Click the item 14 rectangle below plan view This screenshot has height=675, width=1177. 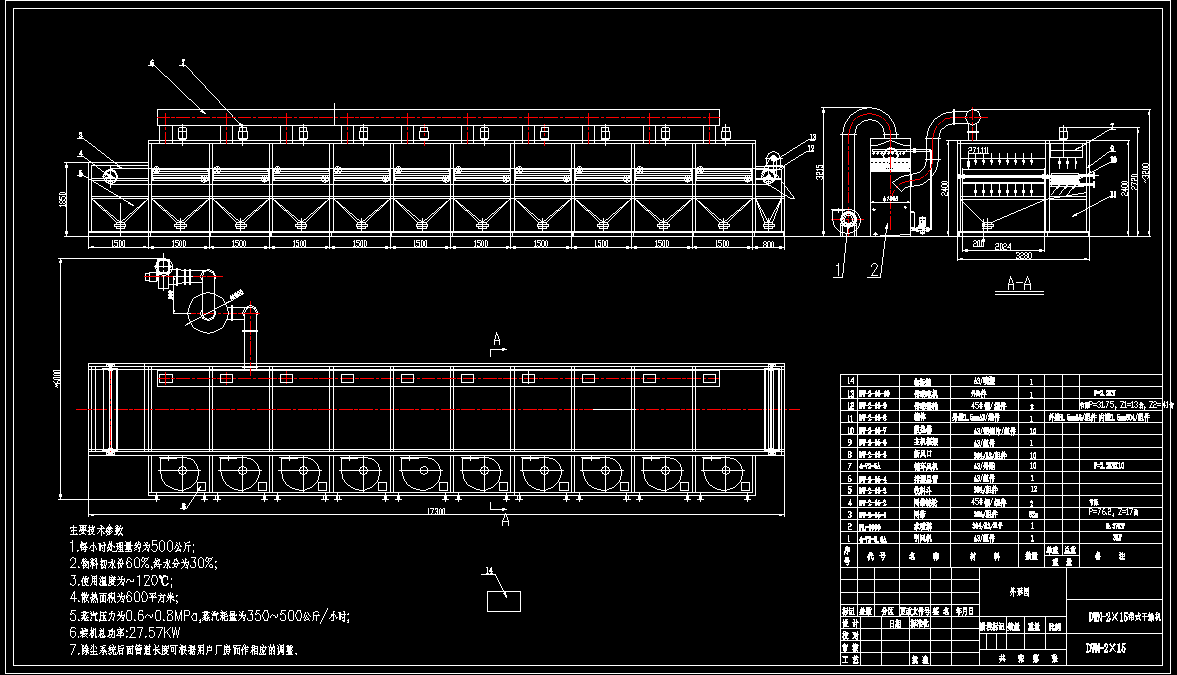504,601
